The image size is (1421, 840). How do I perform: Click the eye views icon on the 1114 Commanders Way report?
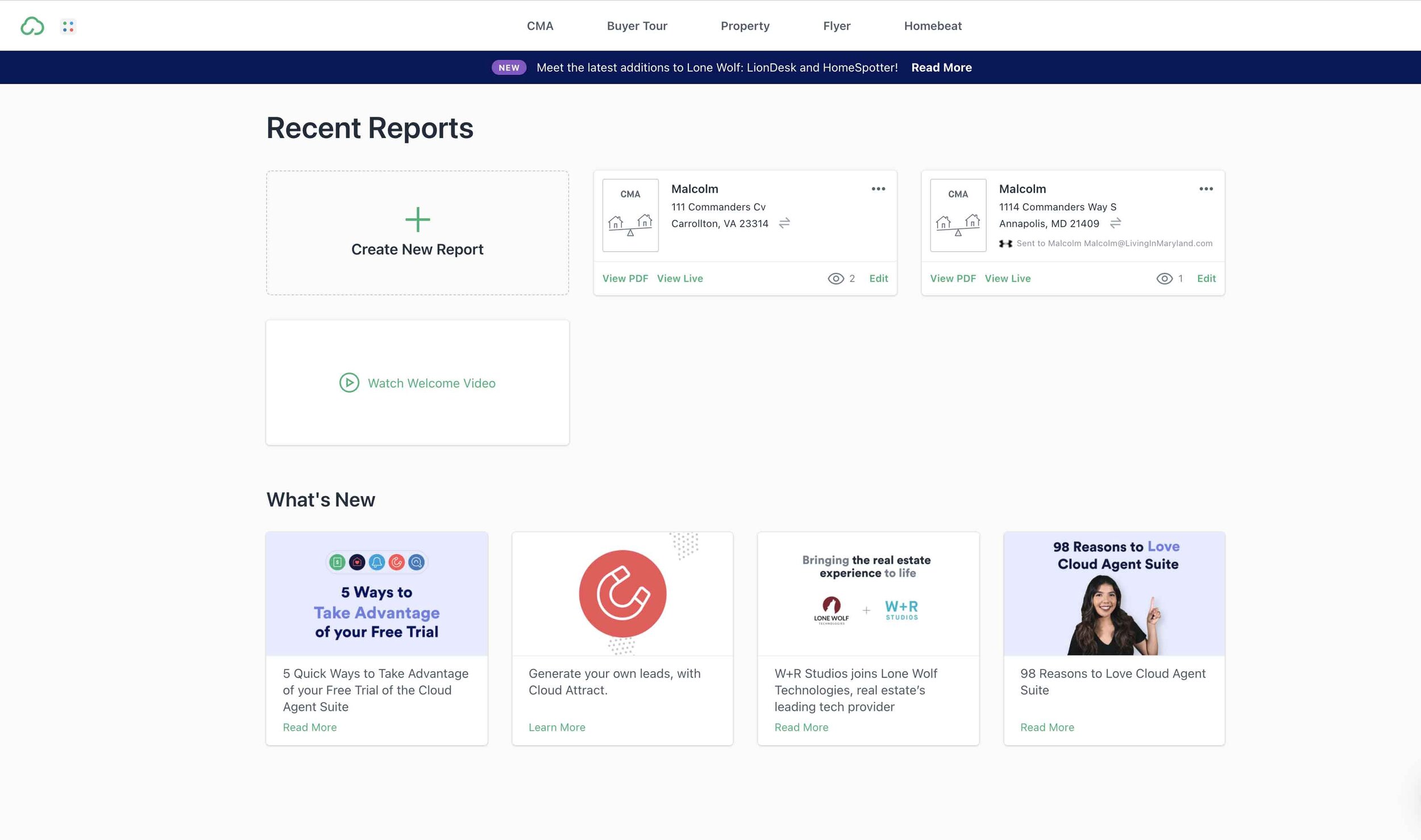(1164, 278)
